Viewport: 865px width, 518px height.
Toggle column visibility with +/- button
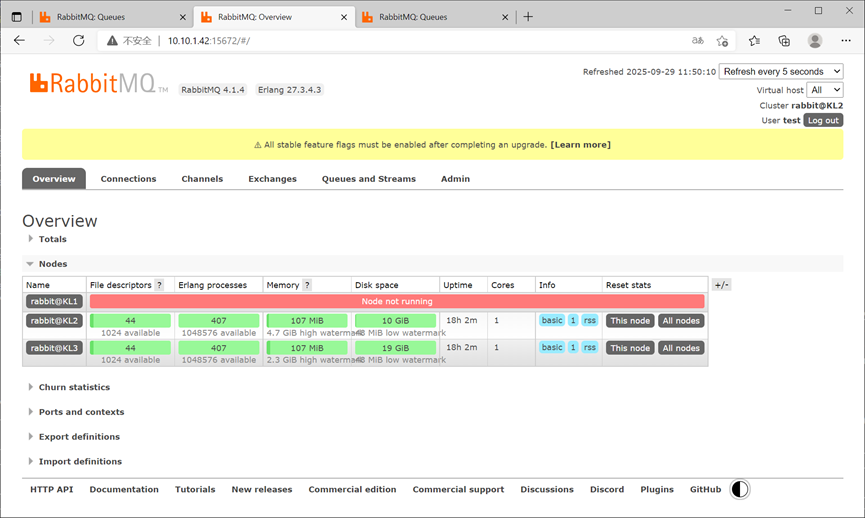(722, 285)
